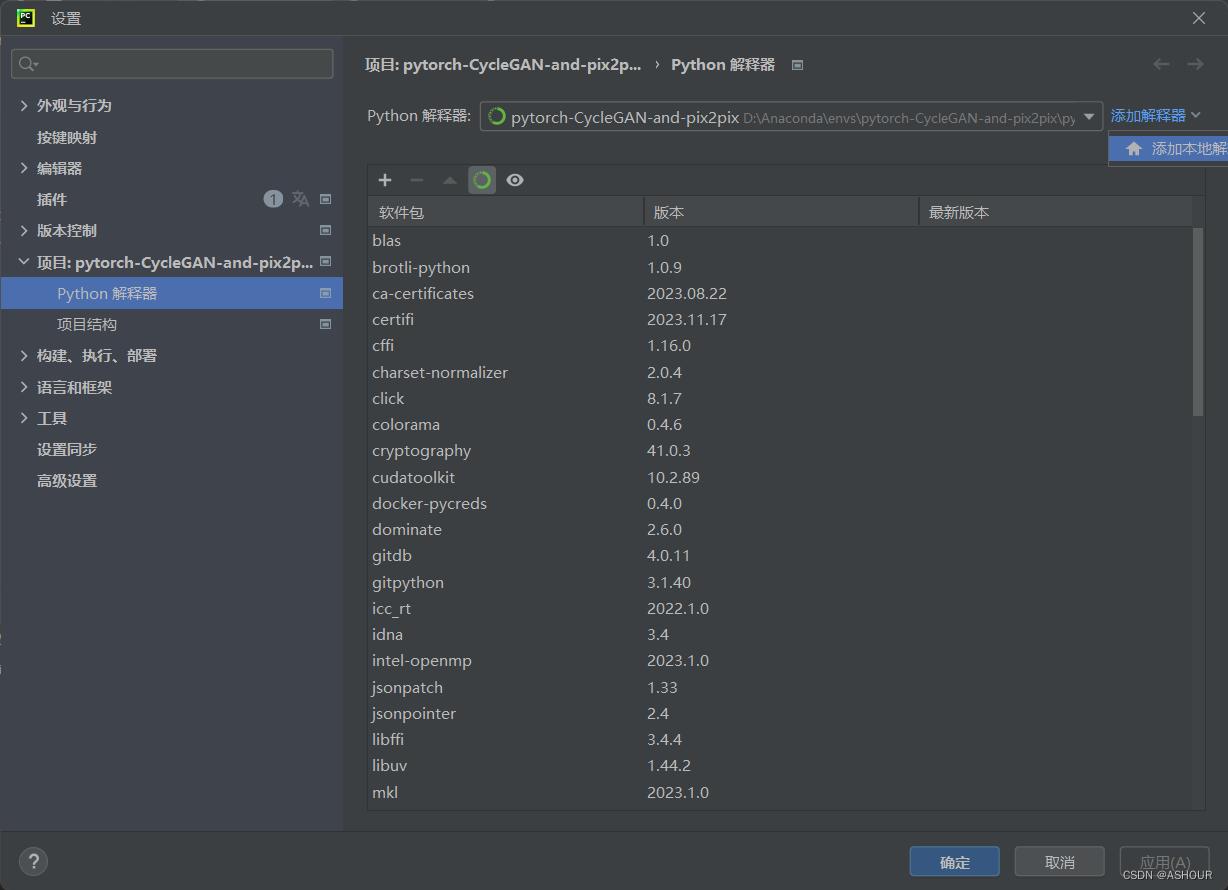Expand the 工具 tree node
The width and height of the screenshot is (1228, 890).
click(x=24, y=418)
